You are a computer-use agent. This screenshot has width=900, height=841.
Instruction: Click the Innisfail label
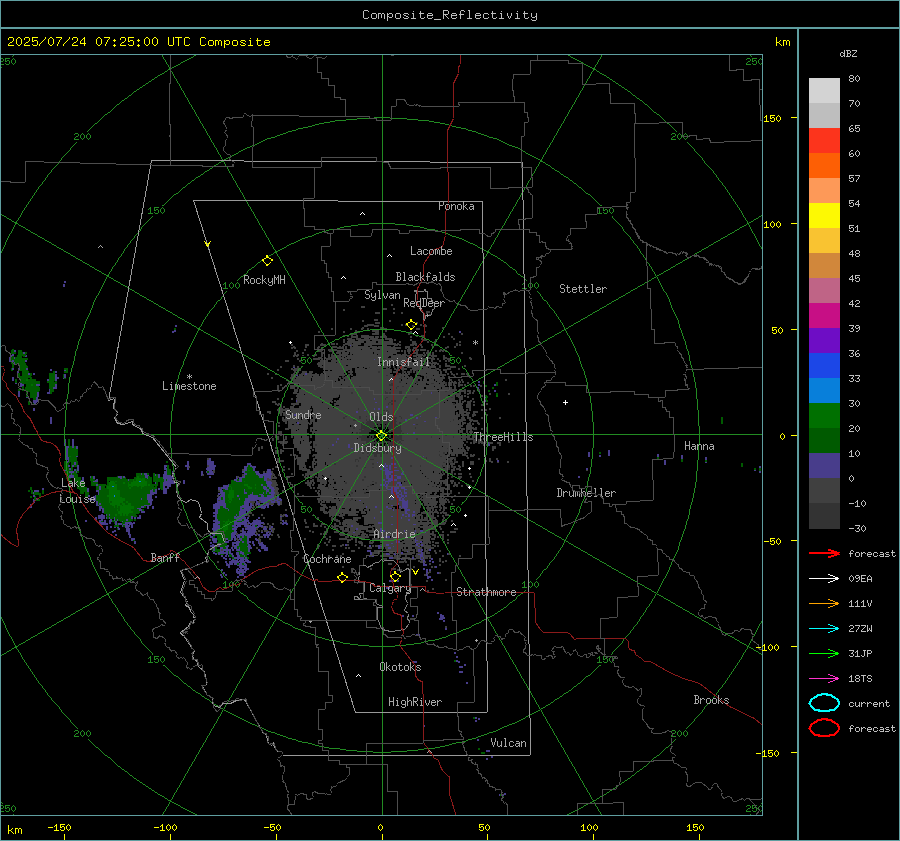point(404,362)
